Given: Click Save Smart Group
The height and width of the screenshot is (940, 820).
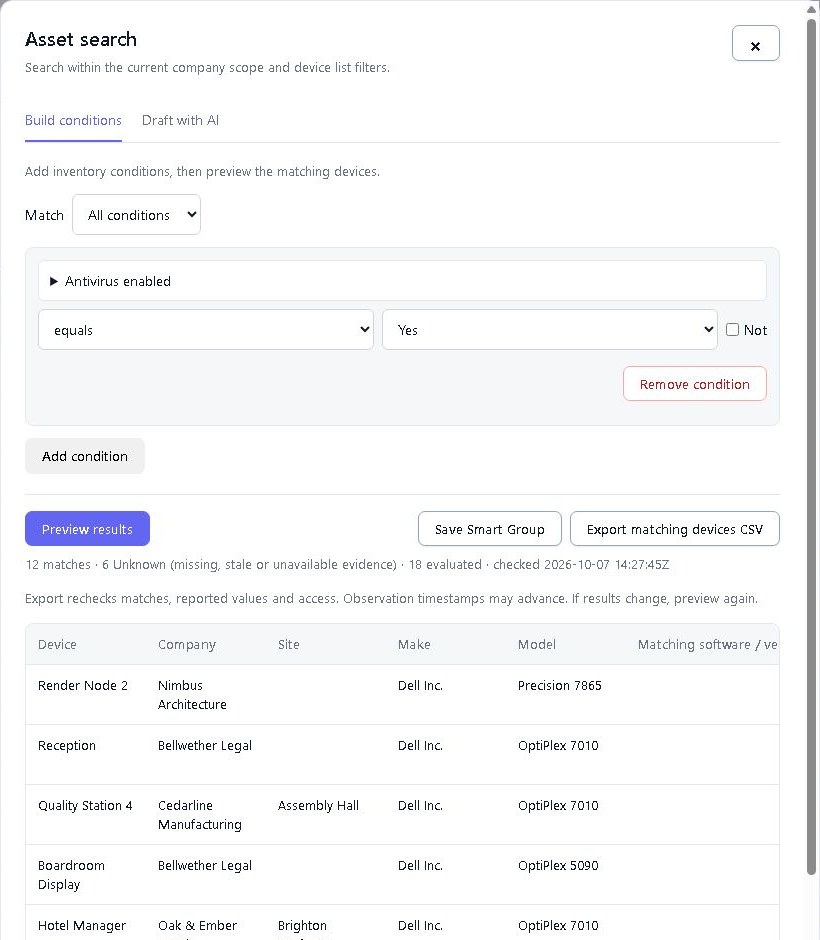Looking at the screenshot, I should (x=490, y=529).
